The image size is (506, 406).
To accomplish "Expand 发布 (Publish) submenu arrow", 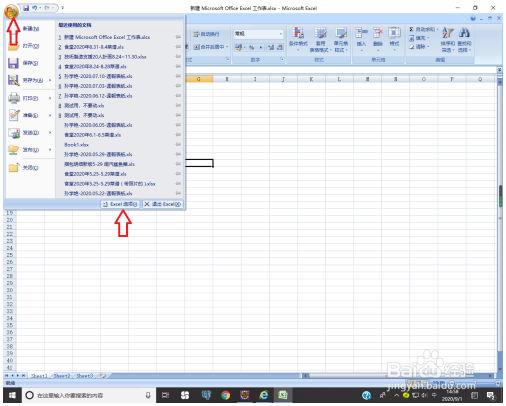I will click(x=50, y=150).
